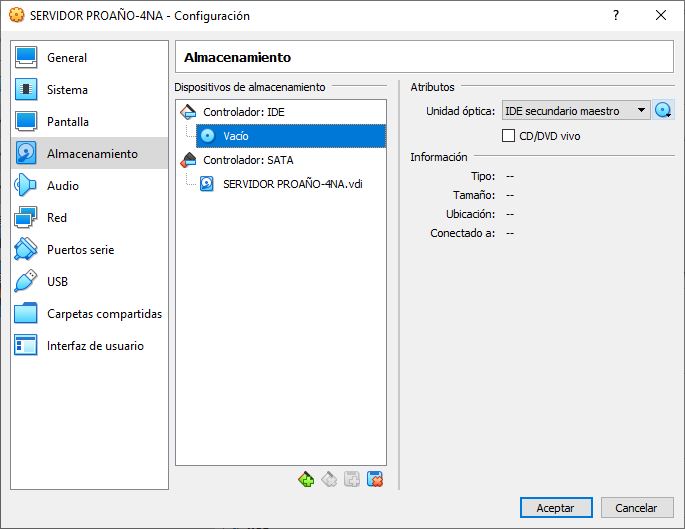Click the USB plug icon
685x529 pixels.
(25, 281)
